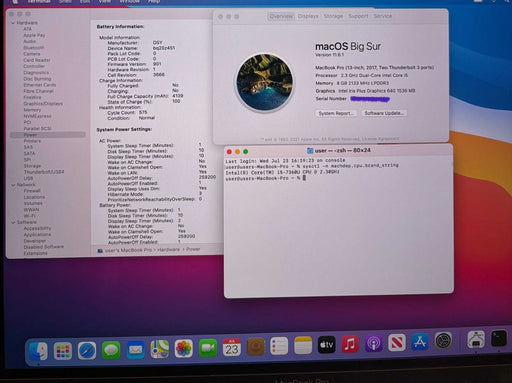Image resolution: width=512 pixels, height=383 pixels.
Task: Select Thunderbolt/USB4 in hardware list
Action: [x=44, y=172]
